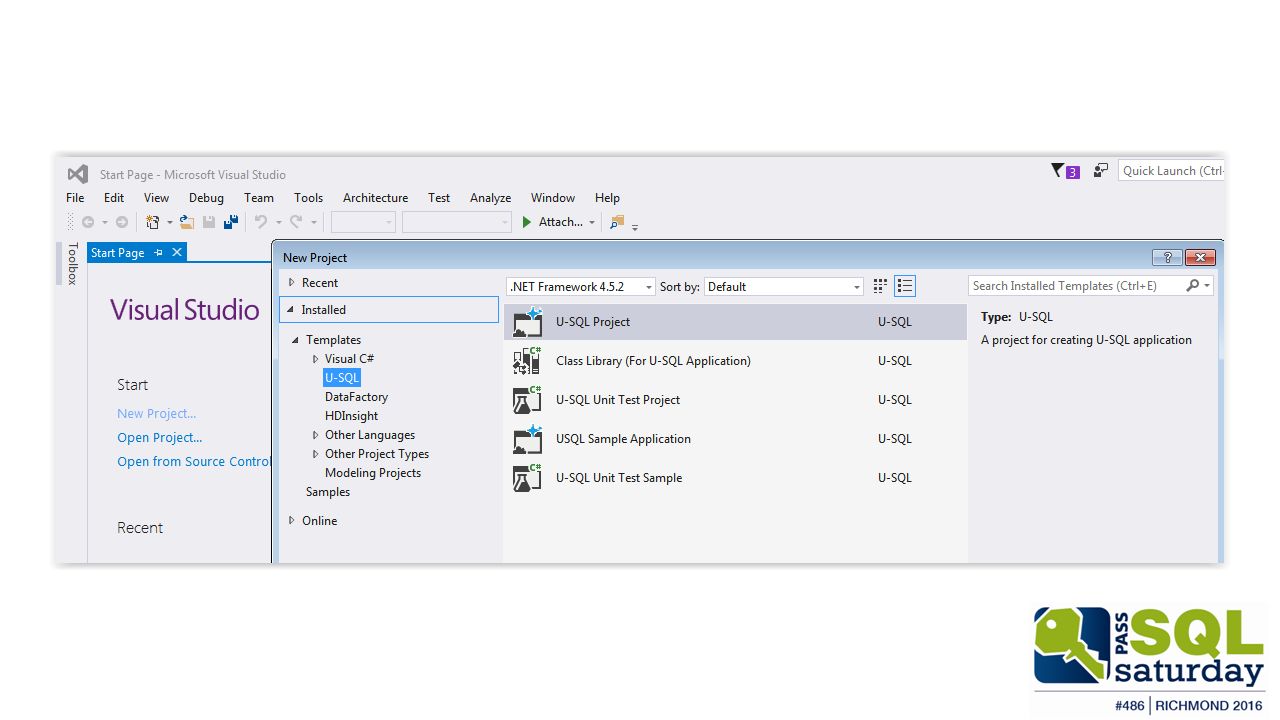Expand the Online section
1280x720 pixels.
292,521
